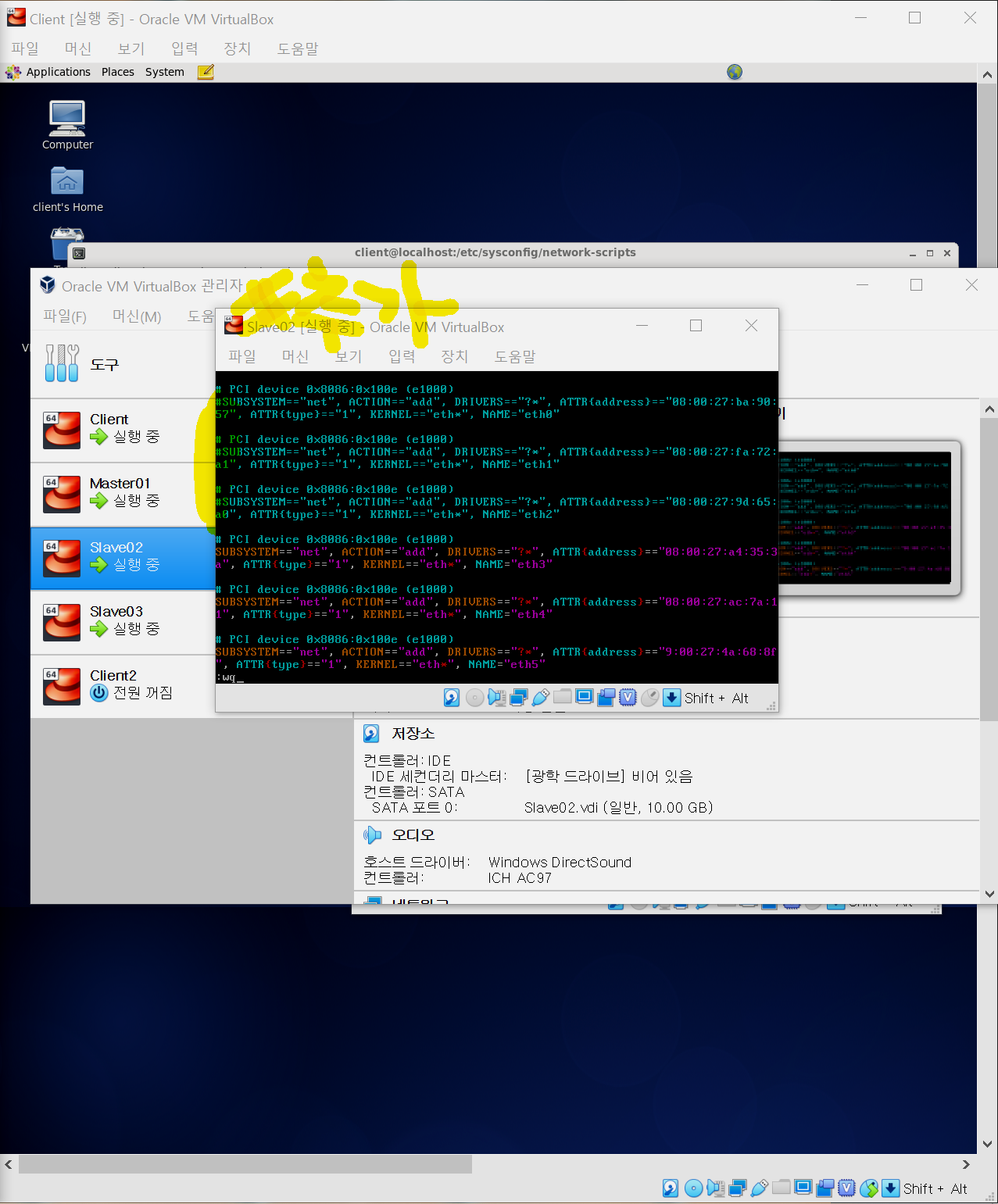Open Places menu in GNOME panel
This screenshot has width=998, height=1204.
coord(118,72)
